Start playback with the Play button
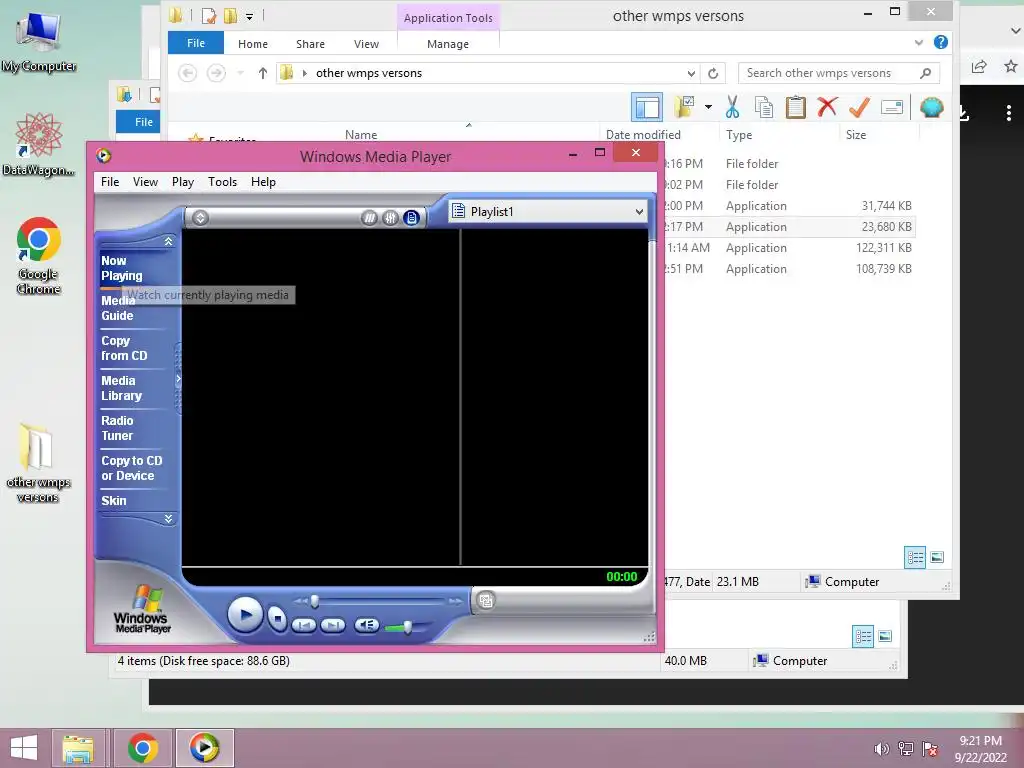Viewport: 1024px width, 768px height. coord(245,615)
